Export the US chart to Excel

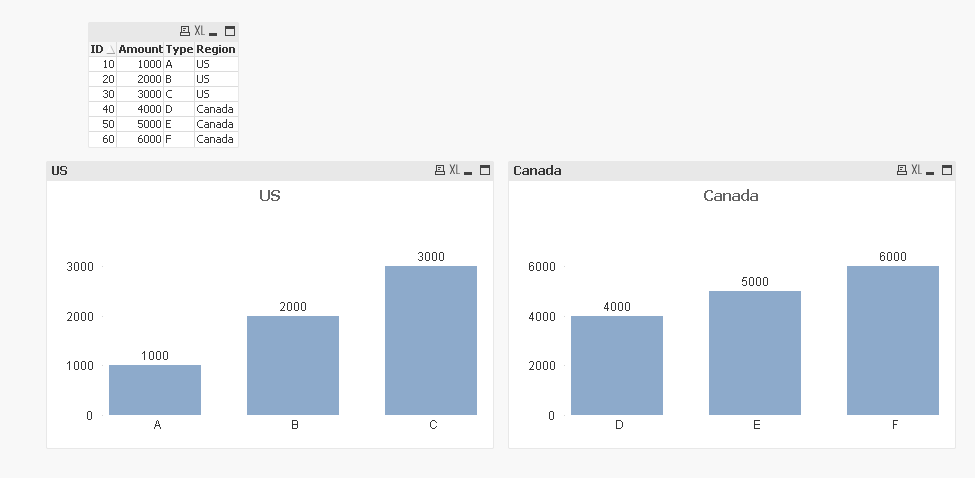[454, 170]
